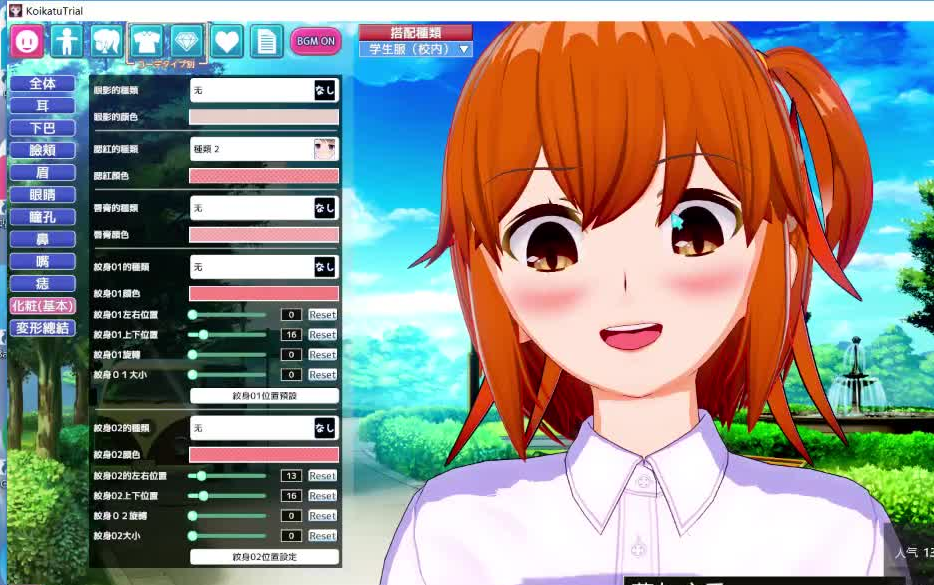This screenshot has height=585, width=934.
Task: Select the 臉頰 cheeks tab
Action: [42, 150]
